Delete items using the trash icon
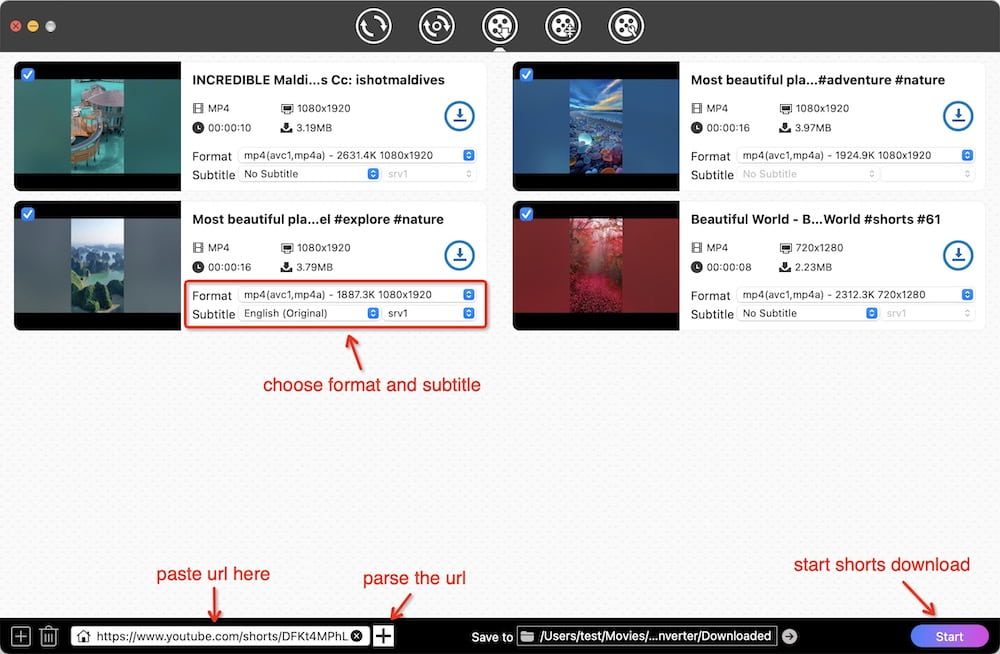This screenshot has width=1000, height=654. 48,636
